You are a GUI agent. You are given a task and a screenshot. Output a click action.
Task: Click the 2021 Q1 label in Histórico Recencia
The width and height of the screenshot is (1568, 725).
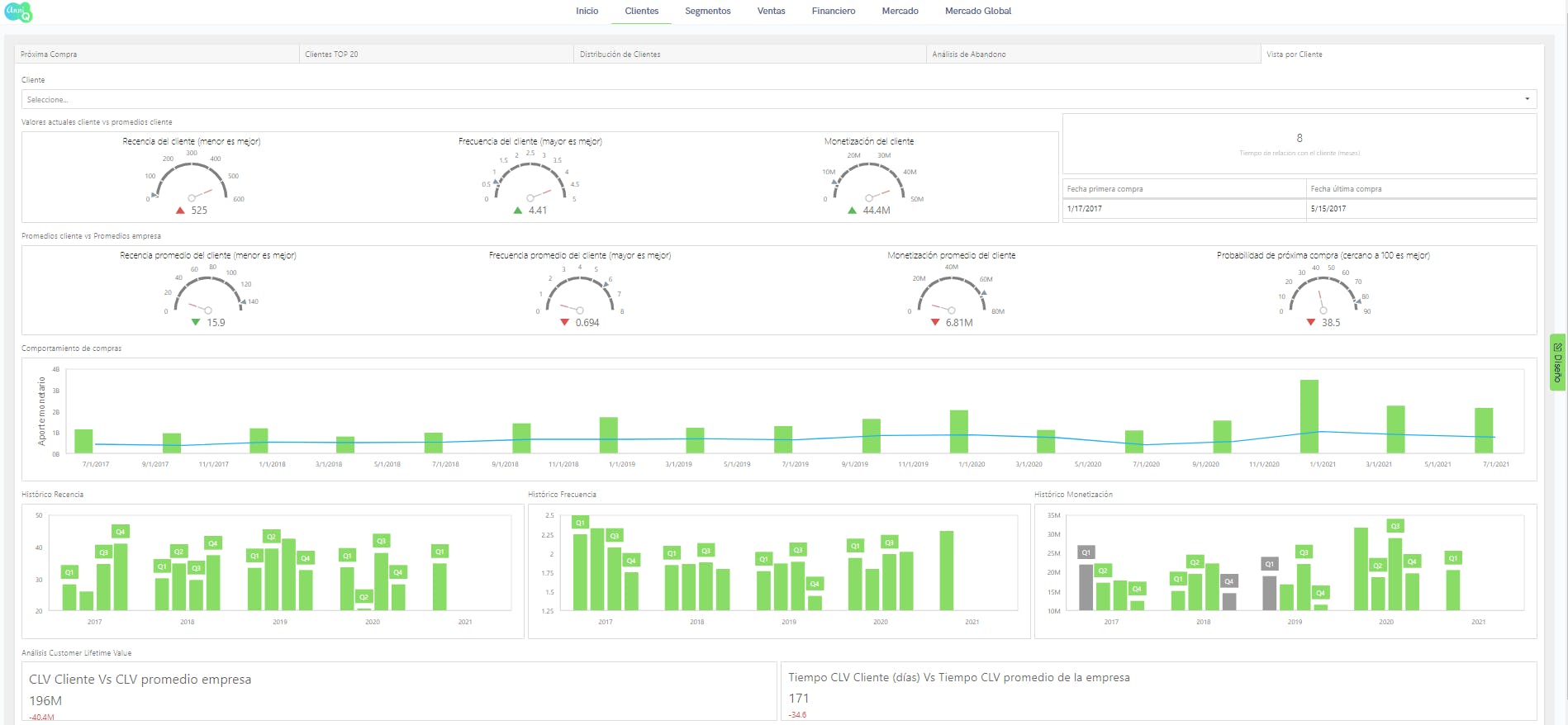440,552
